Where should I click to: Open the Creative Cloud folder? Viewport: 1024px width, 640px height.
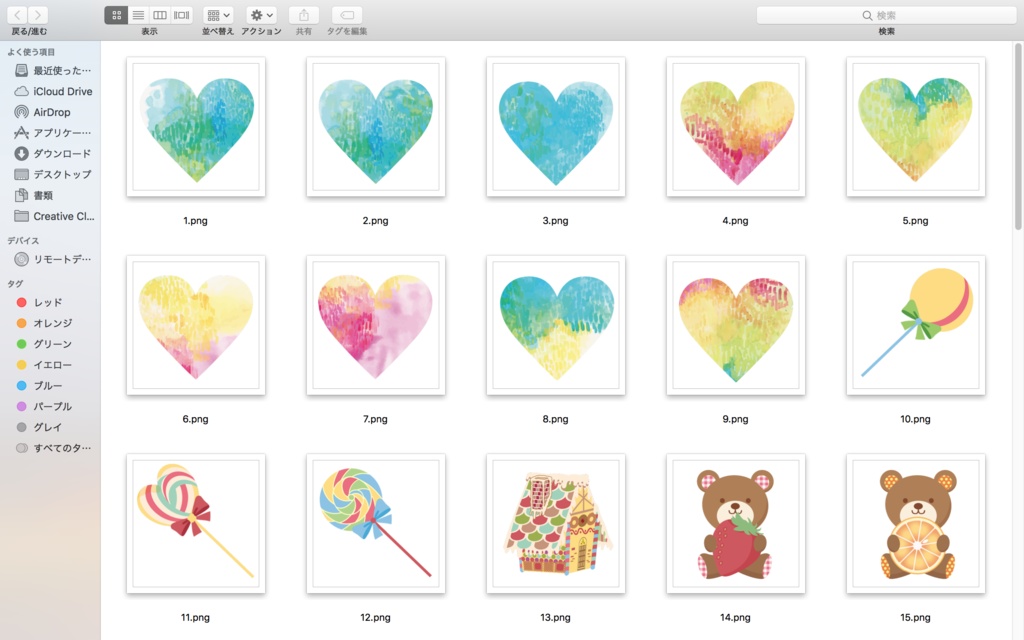54,216
